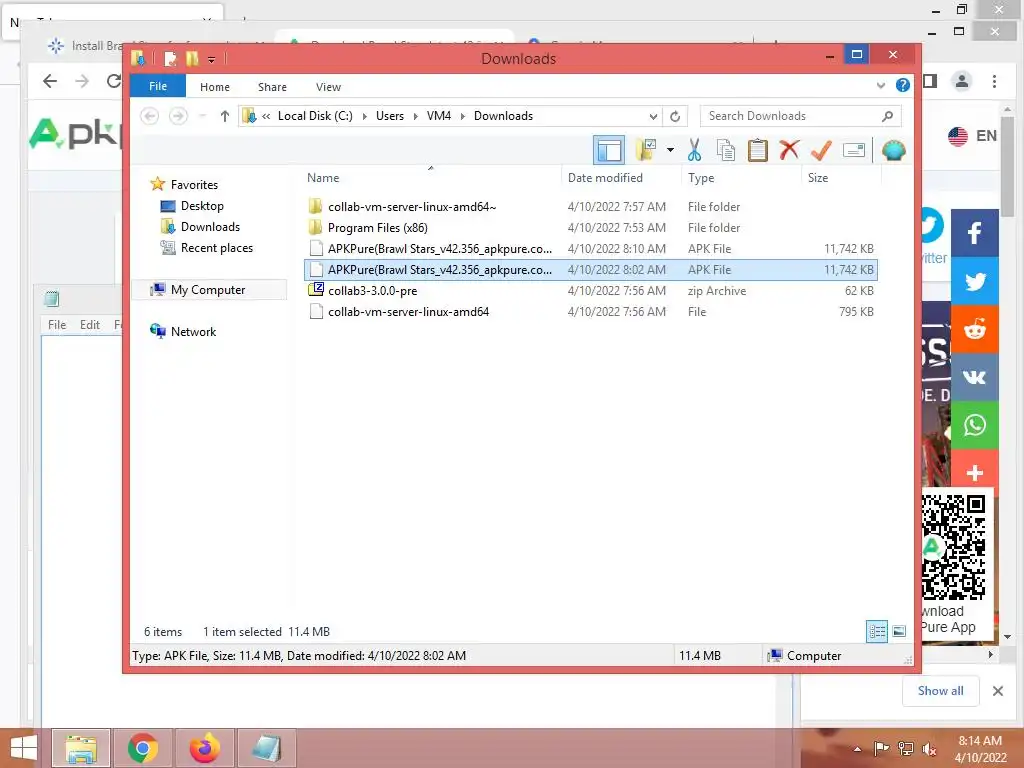Select the collab-vm-server-linux-amd64 795 KB file
Viewport: 1024px width, 768px height.
click(590, 312)
